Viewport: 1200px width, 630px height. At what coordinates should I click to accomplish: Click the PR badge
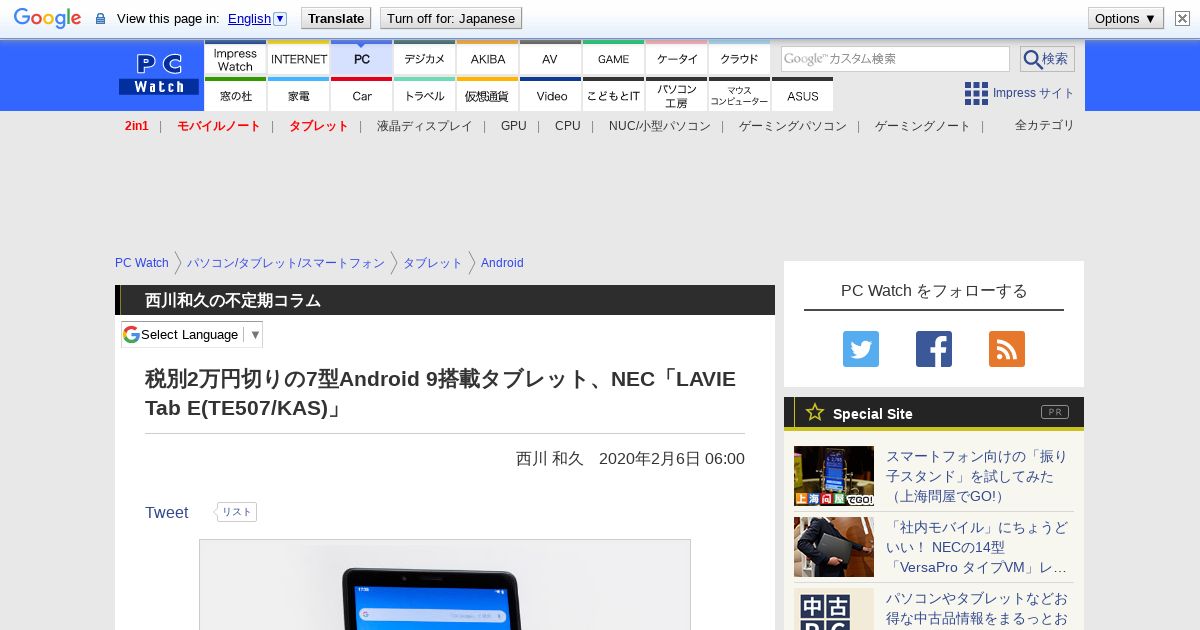1055,412
